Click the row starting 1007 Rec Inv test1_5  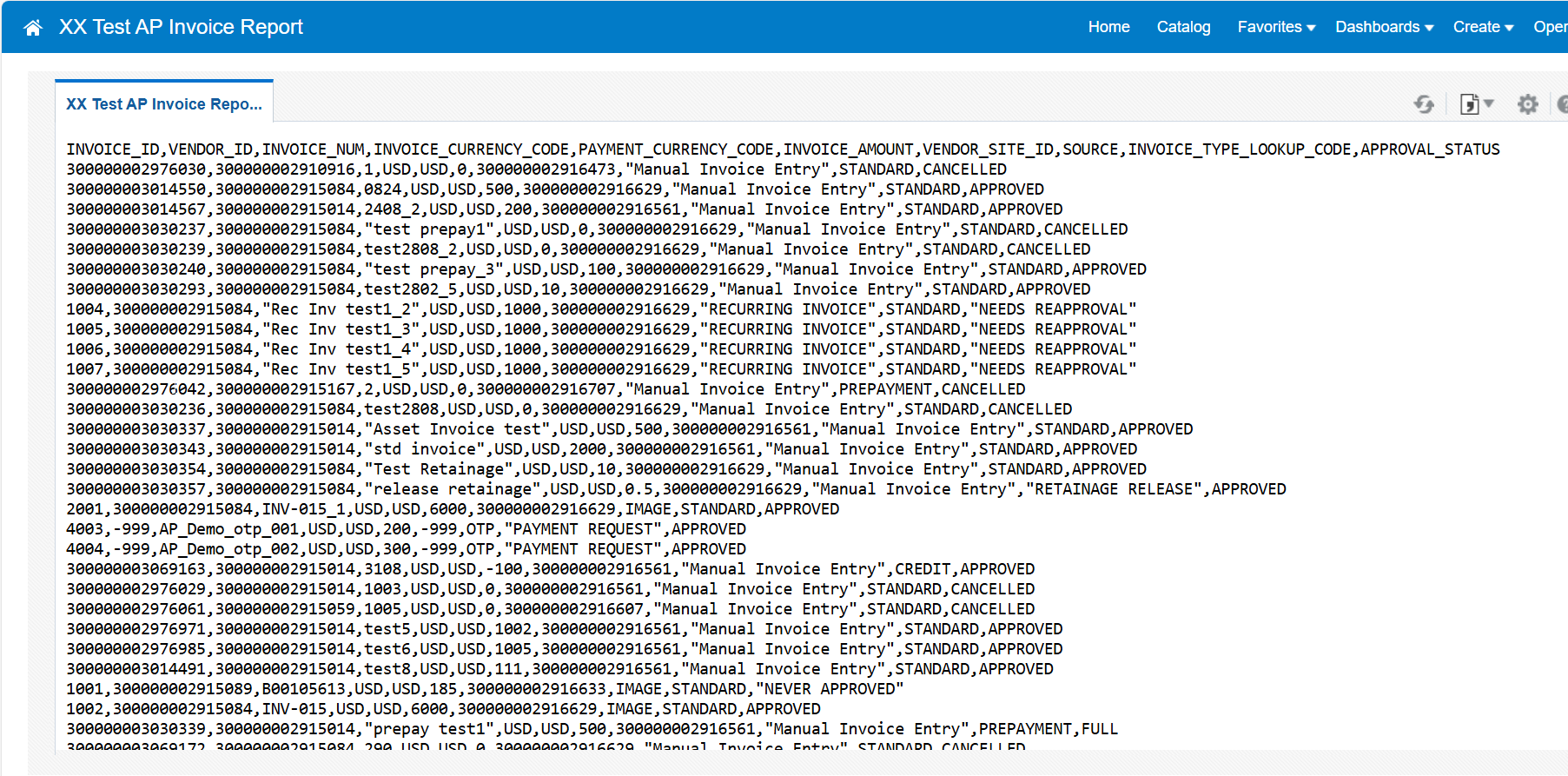coord(601,369)
